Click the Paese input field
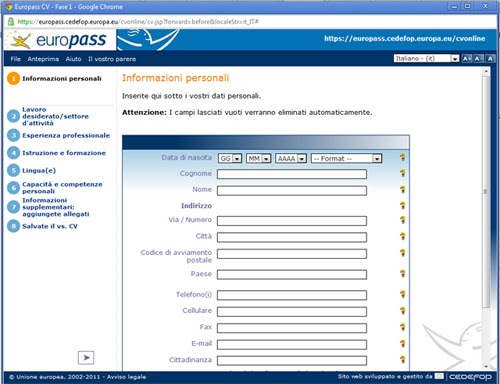The image size is (500, 384). (x=292, y=274)
